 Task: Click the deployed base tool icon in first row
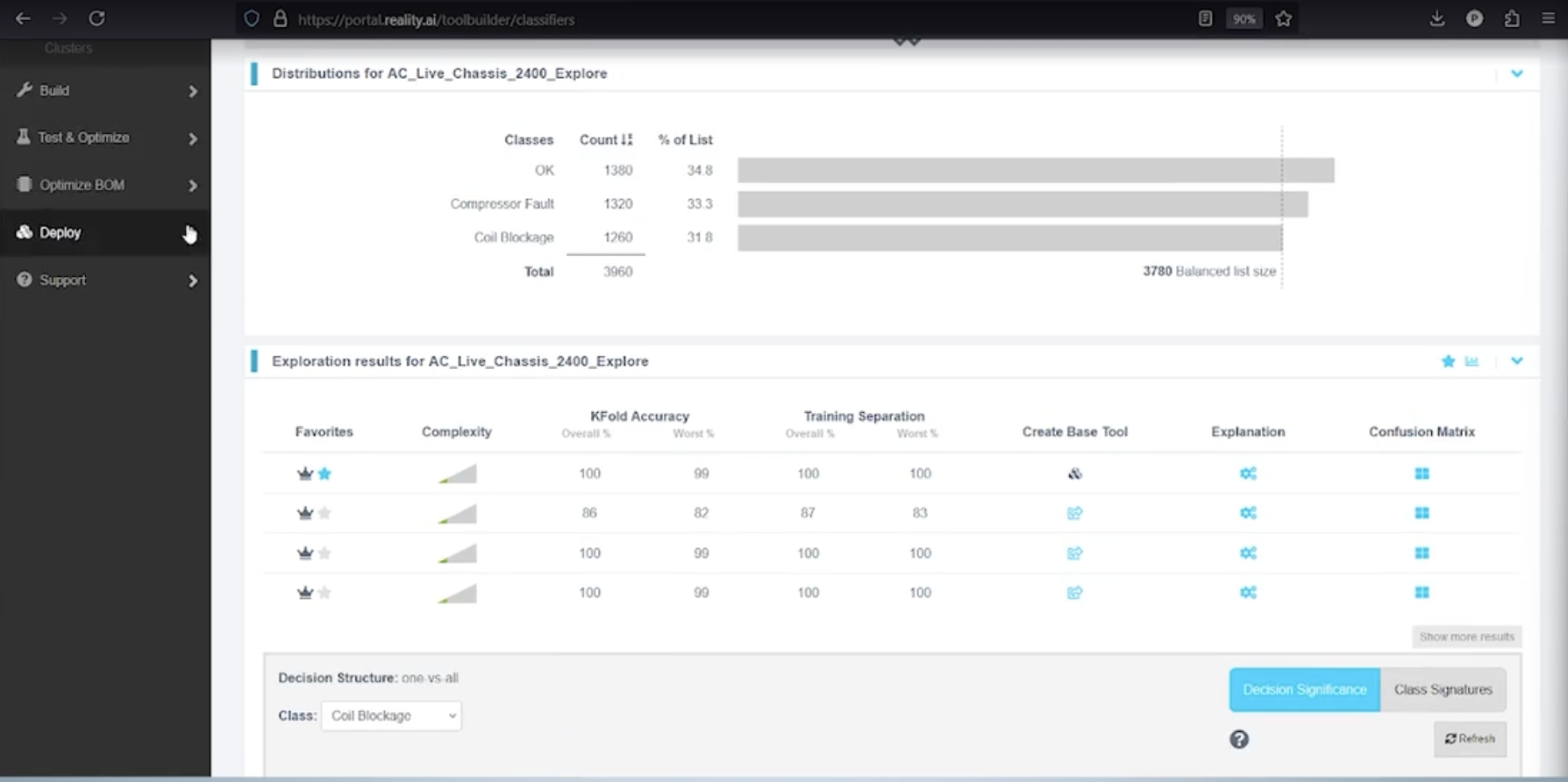point(1074,473)
